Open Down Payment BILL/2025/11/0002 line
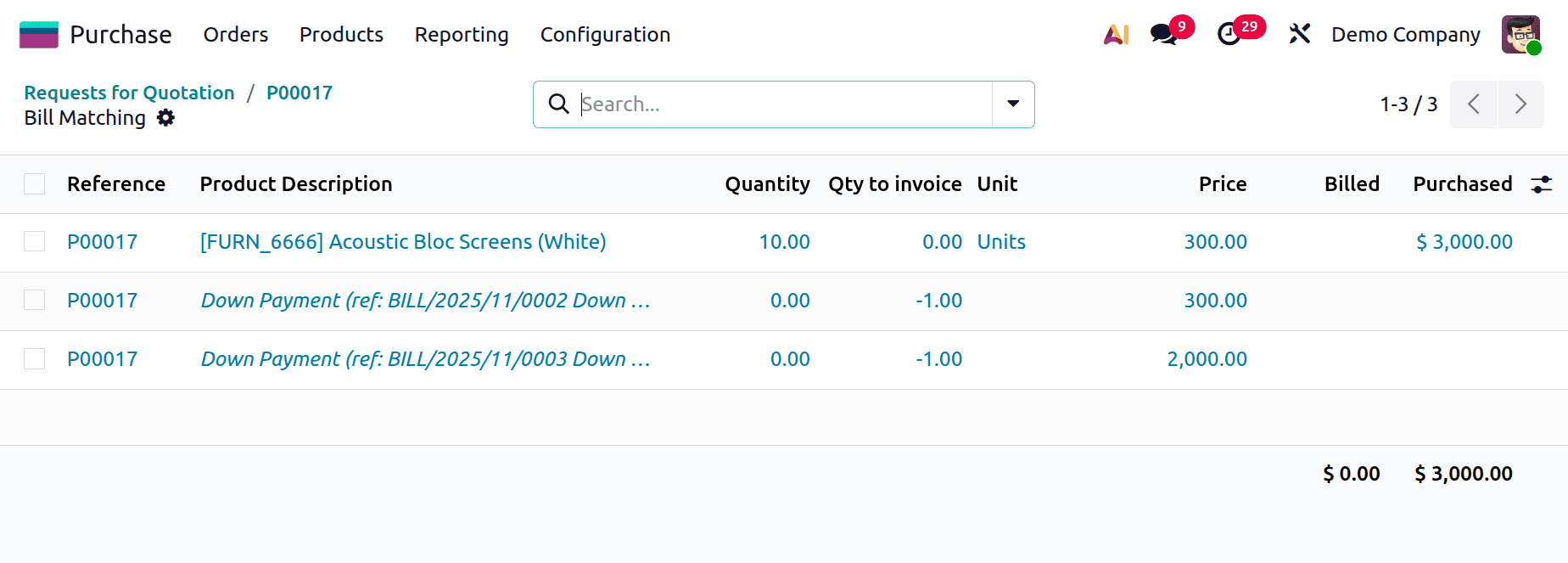 tap(425, 301)
